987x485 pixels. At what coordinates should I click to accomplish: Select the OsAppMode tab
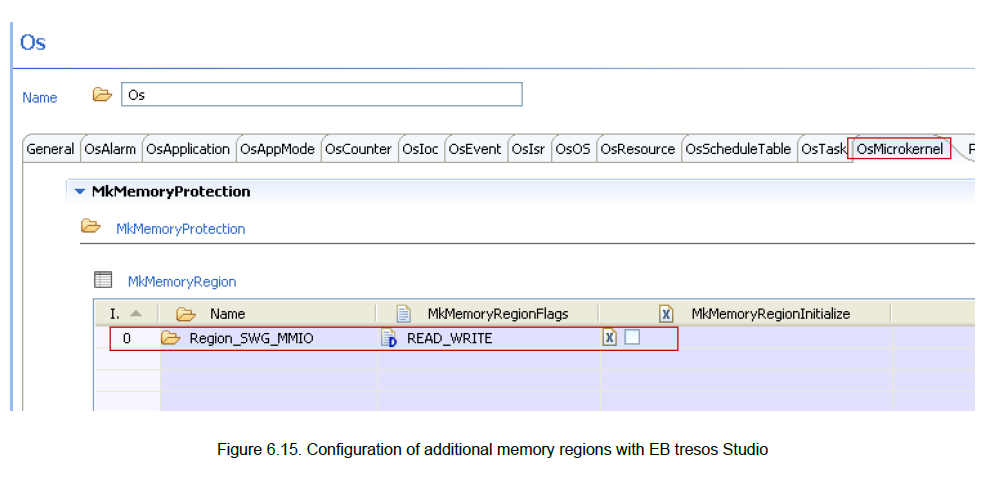tap(278, 149)
